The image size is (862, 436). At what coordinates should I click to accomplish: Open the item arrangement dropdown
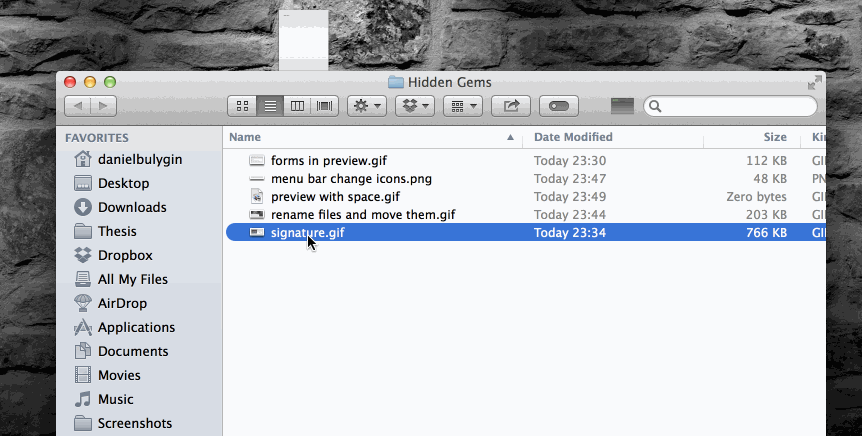tap(463, 105)
